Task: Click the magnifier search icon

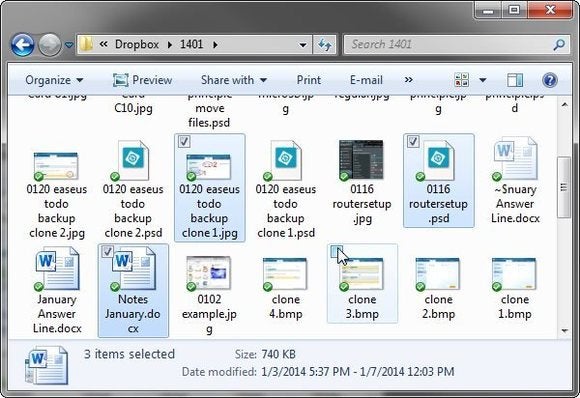Action: (559, 45)
